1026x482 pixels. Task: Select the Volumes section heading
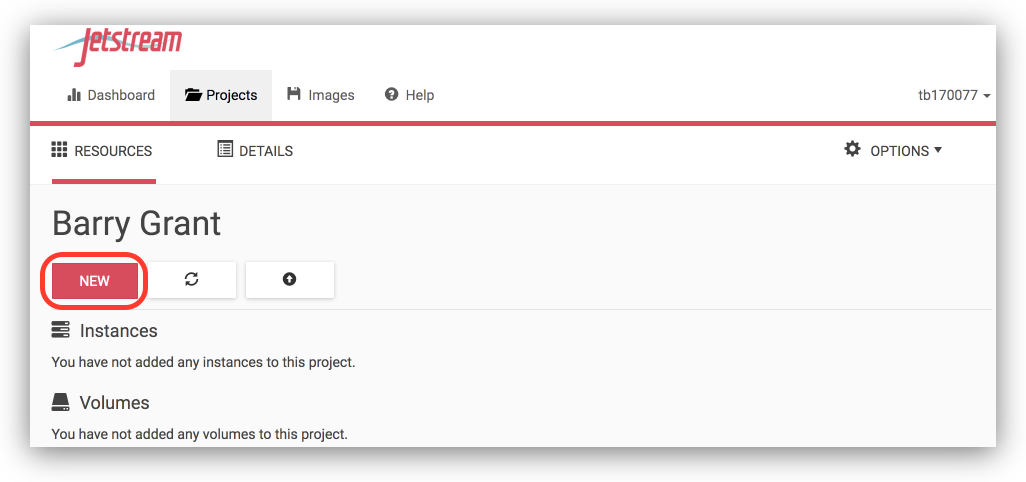[x=114, y=403]
